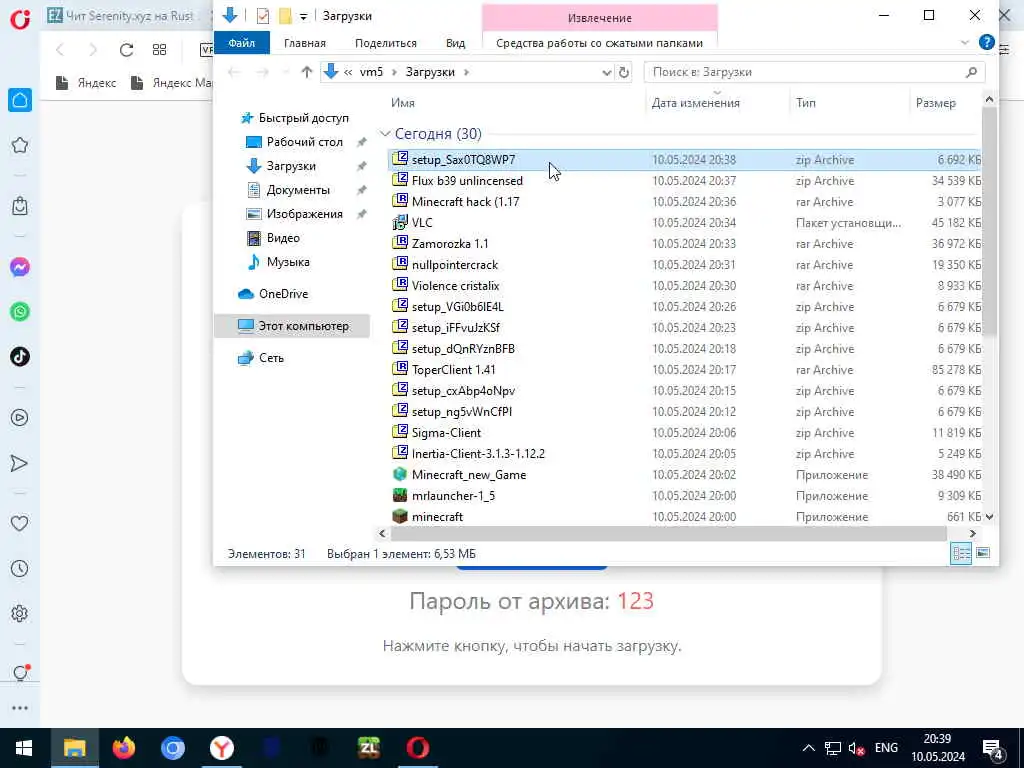The height and width of the screenshot is (768, 1024).
Task: Click the horizontal scrollbar of file list
Action: point(669,534)
